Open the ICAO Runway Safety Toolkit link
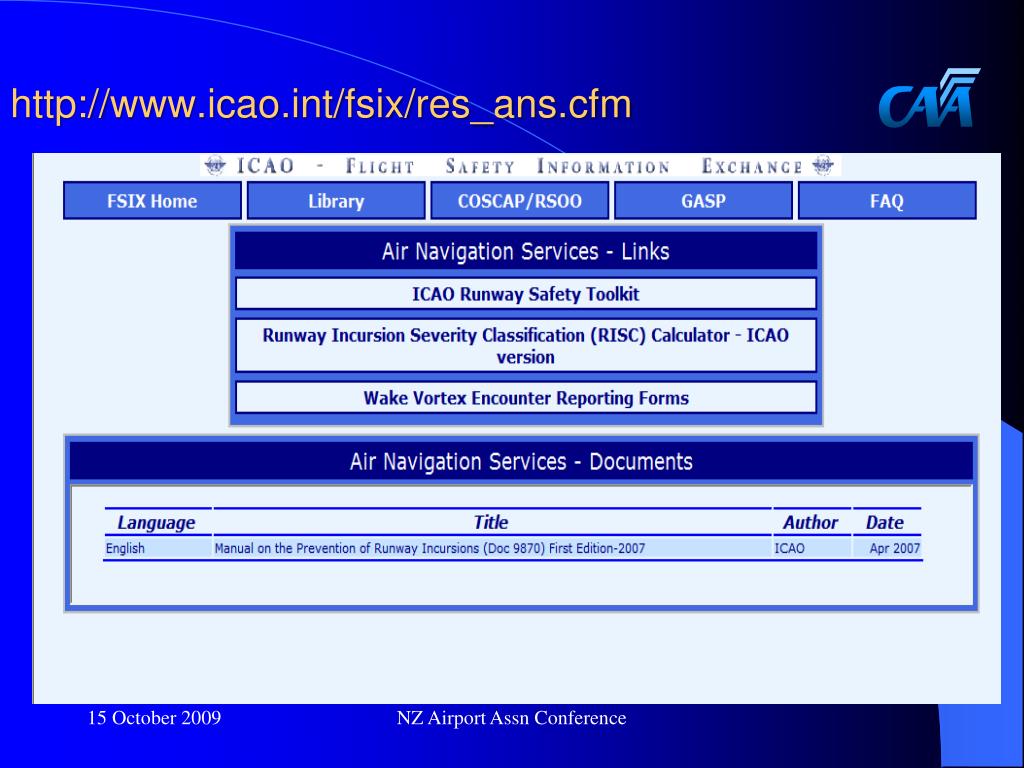Image resolution: width=1024 pixels, height=768 pixels. point(526,294)
